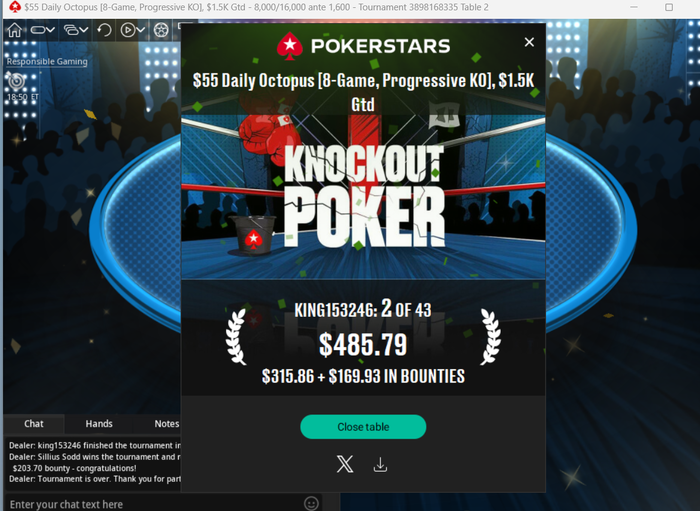The image size is (700, 511).
Task: Expand the hand replayer play dropdown
Action: pyautogui.click(x=133, y=30)
